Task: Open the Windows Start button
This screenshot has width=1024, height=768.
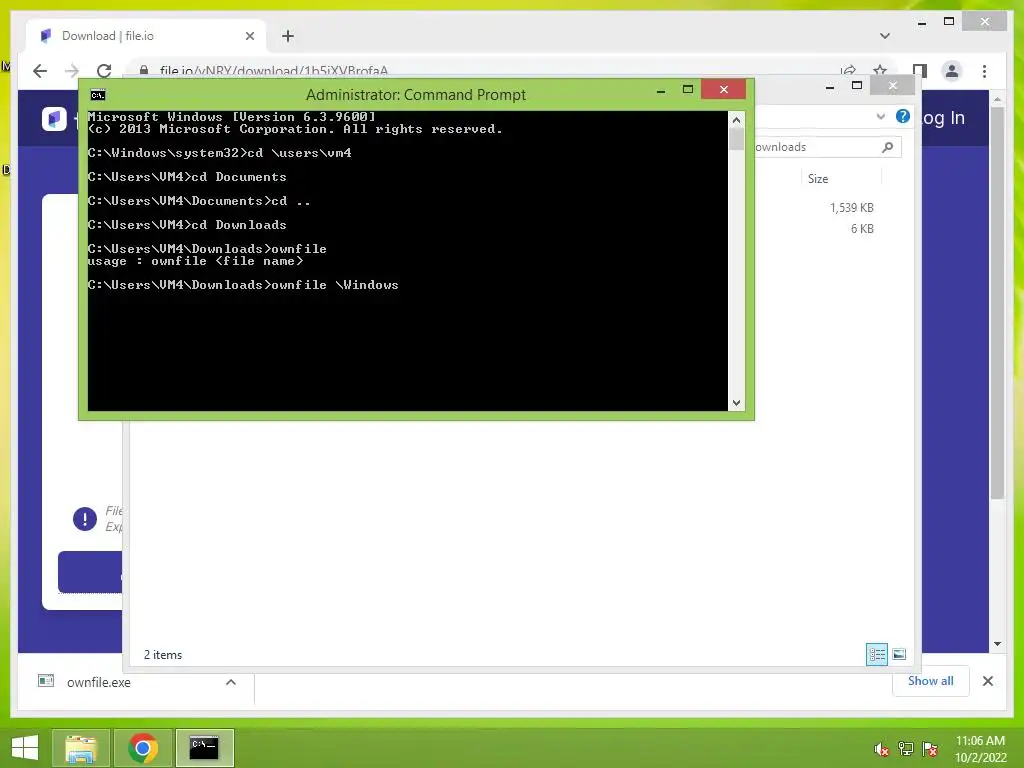Action: [x=25, y=748]
